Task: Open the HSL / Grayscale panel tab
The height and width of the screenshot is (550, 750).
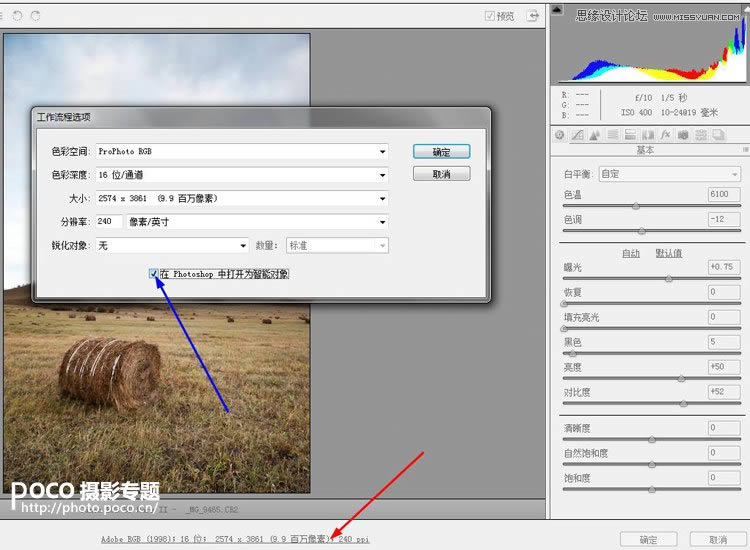Action: pyautogui.click(x=612, y=135)
